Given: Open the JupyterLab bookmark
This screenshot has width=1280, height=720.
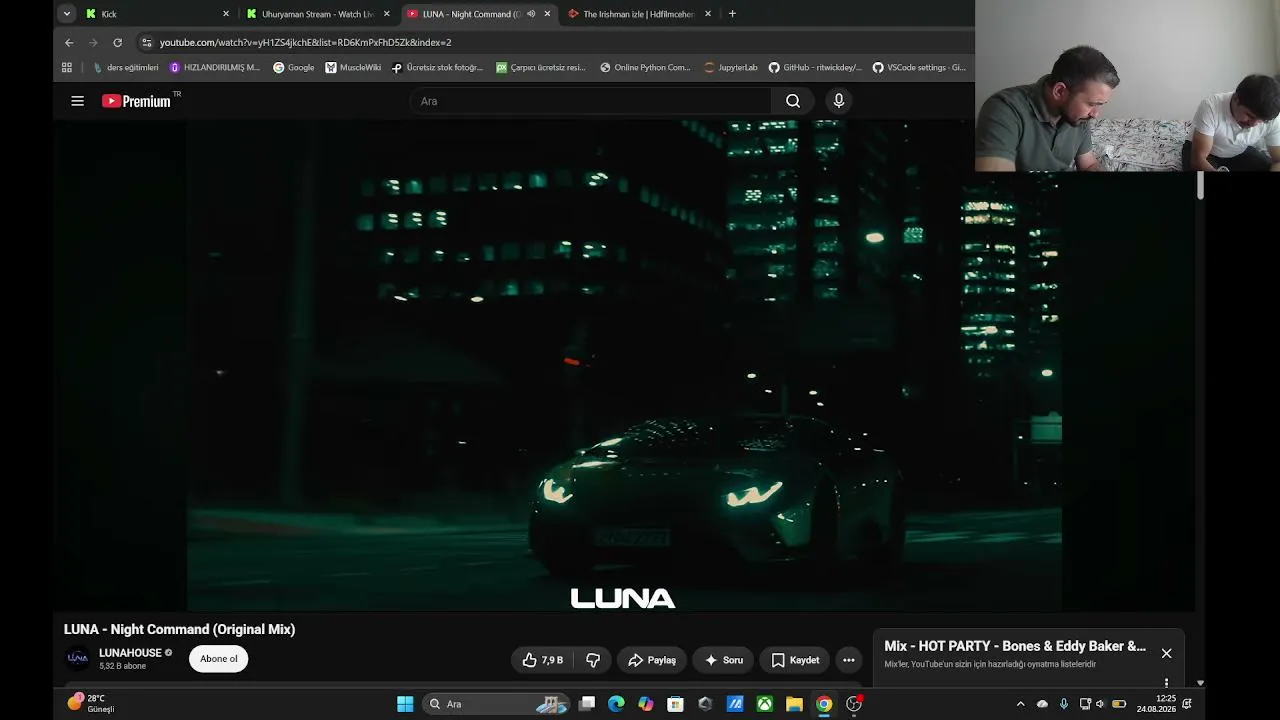Looking at the screenshot, I should (731, 68).
